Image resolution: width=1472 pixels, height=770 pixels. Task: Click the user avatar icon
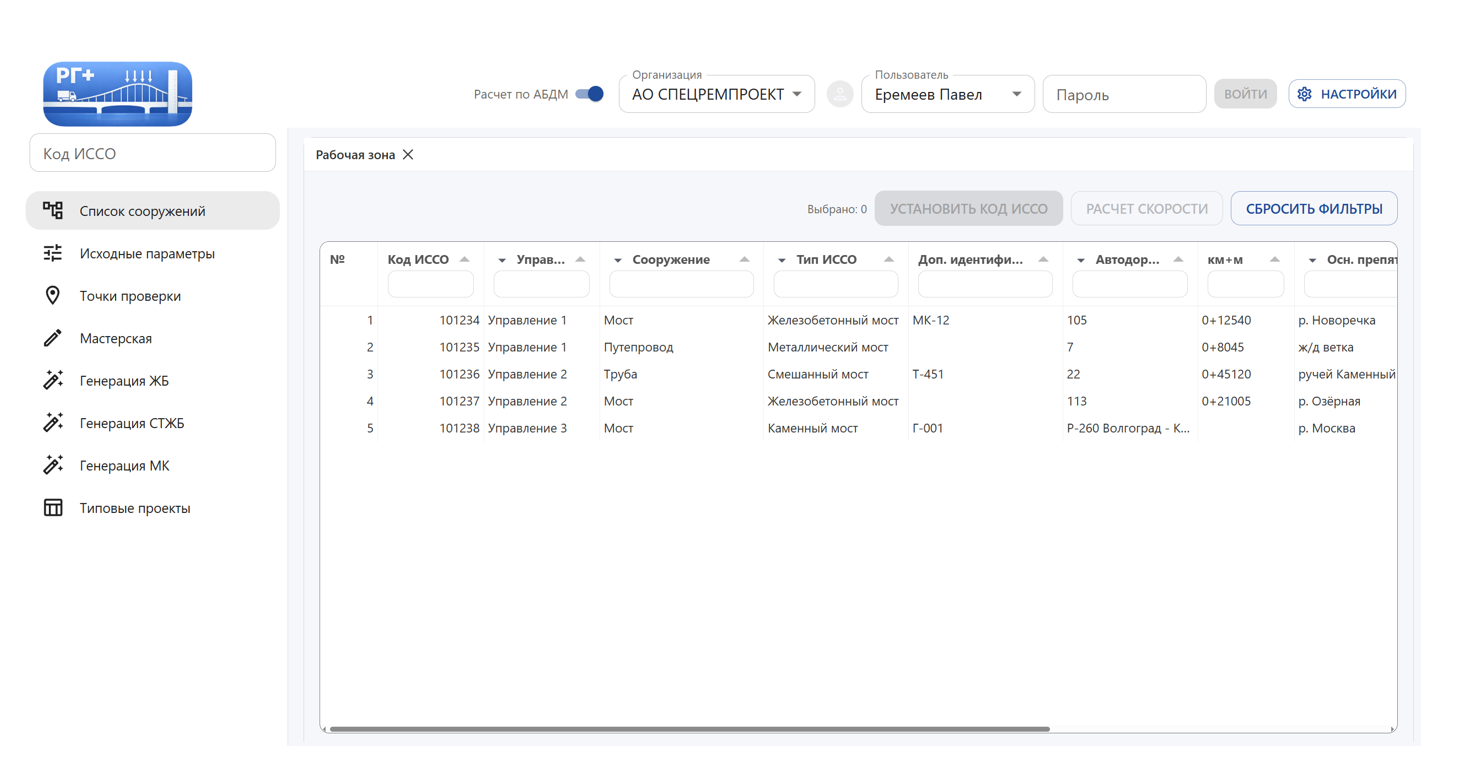(839, 94)
